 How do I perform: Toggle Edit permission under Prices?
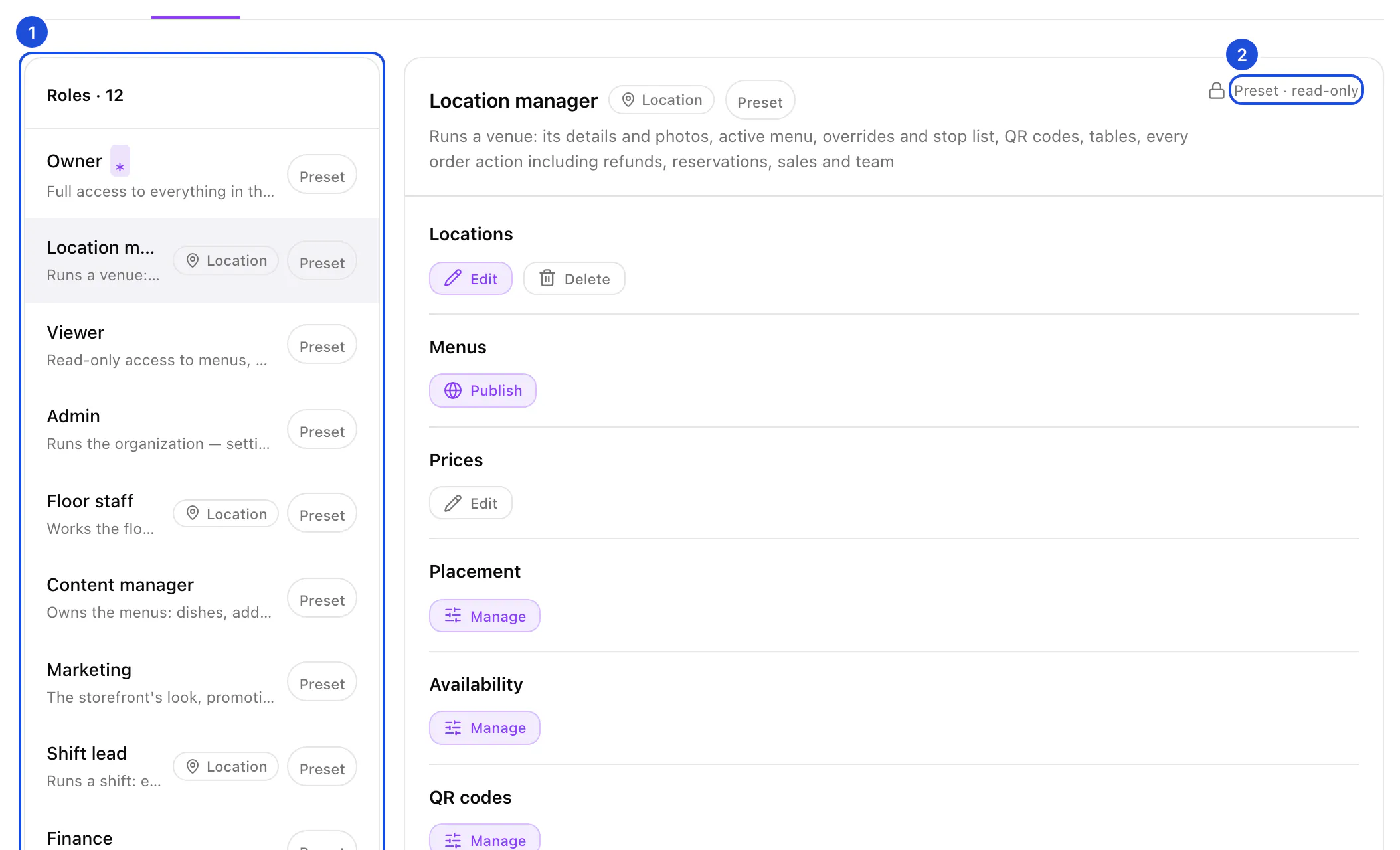(470, 503)
